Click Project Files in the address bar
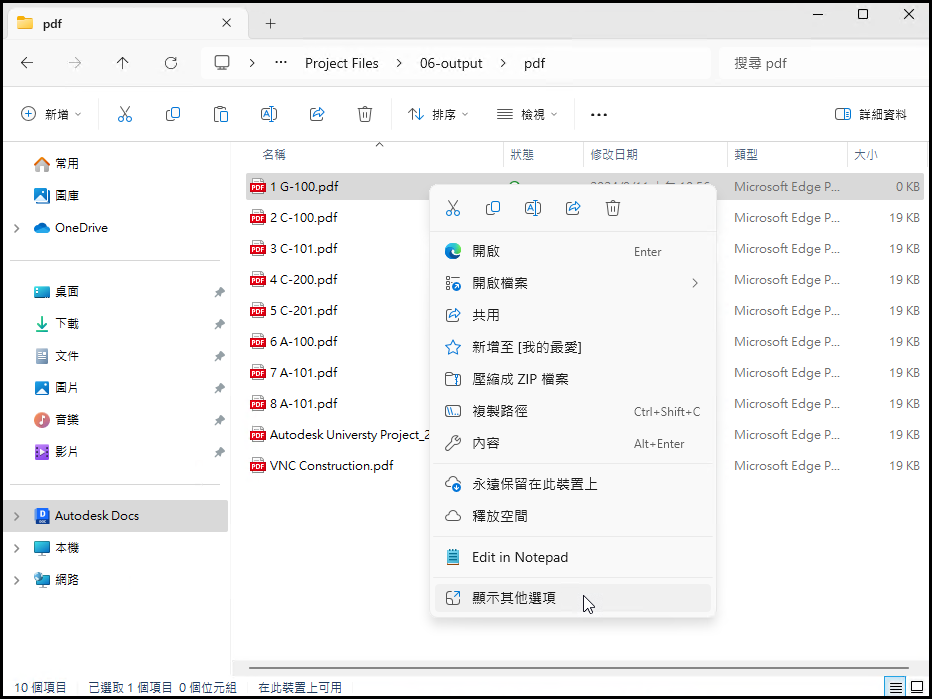 342,63
